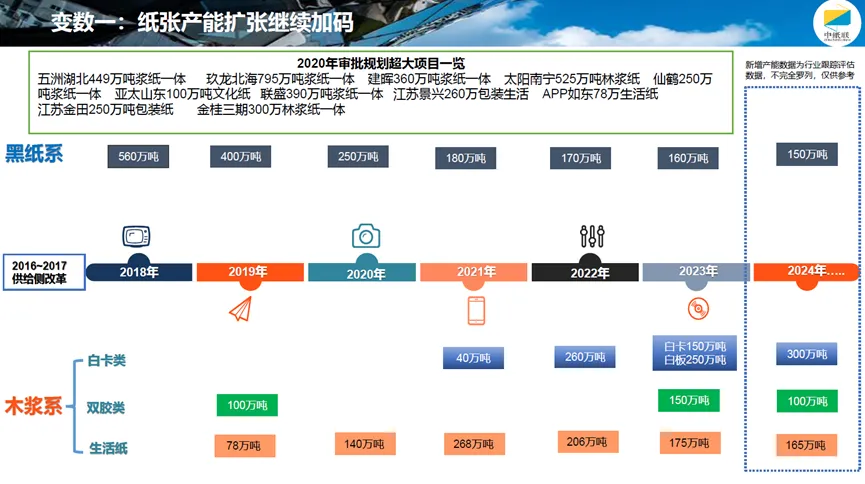Click the 2016~2017 供给侧改革 box
The image size is (865, 484).
pyautogui.click(x=44, y=272)
